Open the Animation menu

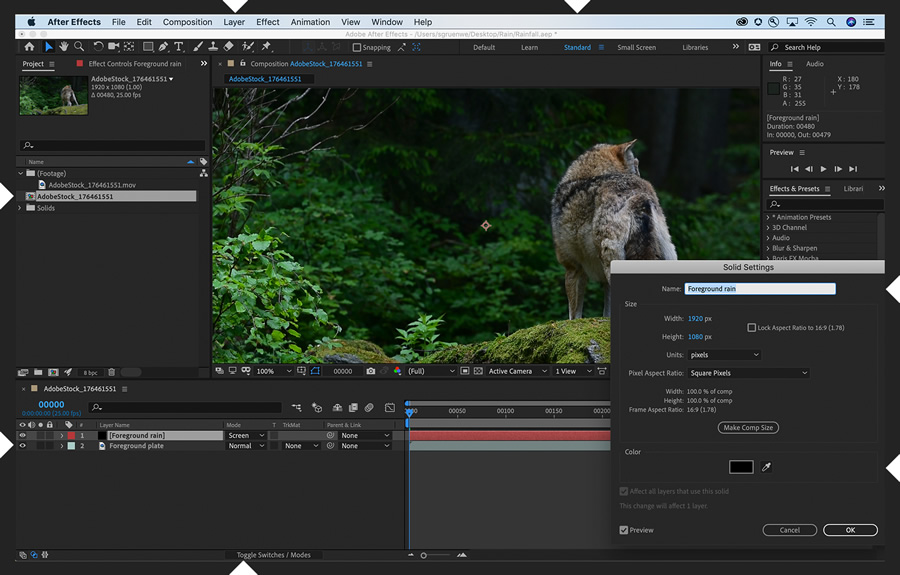pyautogui.click(x=310, y=22)
